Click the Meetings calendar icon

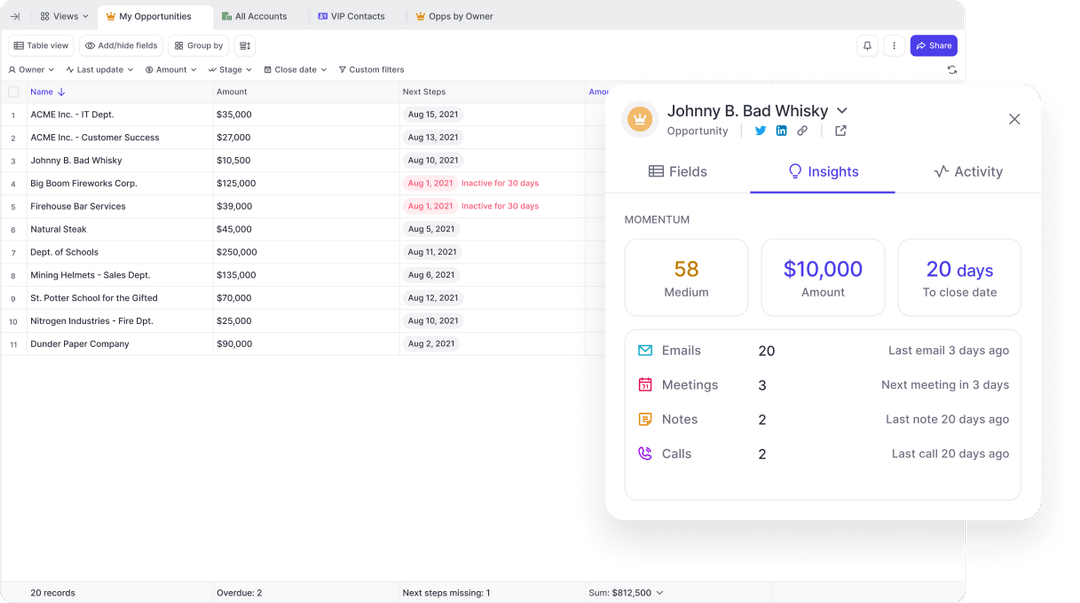(646, 384)
